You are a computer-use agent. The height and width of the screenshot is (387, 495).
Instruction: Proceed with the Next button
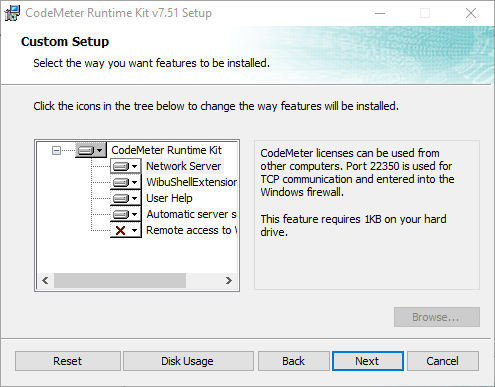coord(368,361)
